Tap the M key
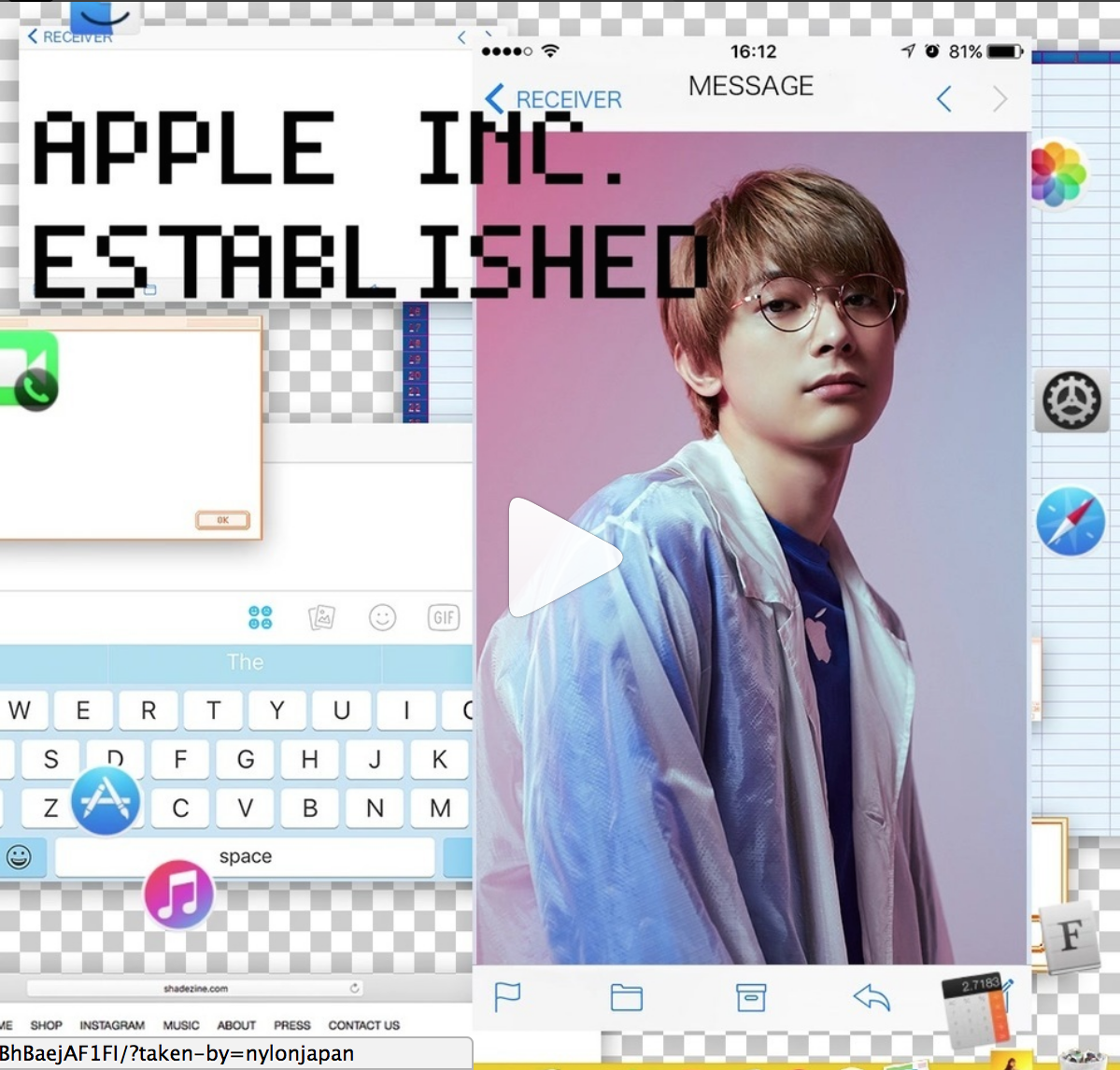The height and width of the screenshot is (1070, 1120). pos(439,808)
